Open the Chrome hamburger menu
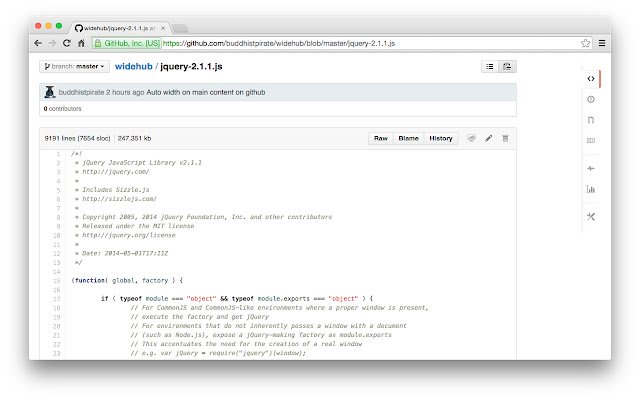640x400 pixels. click(x=602, y=43)
